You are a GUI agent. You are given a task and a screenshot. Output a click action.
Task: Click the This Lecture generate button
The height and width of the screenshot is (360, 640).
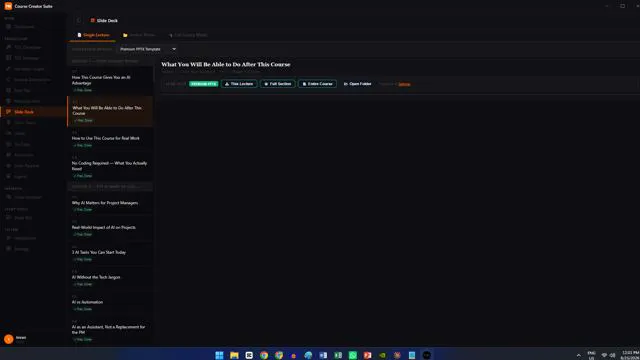239,84
